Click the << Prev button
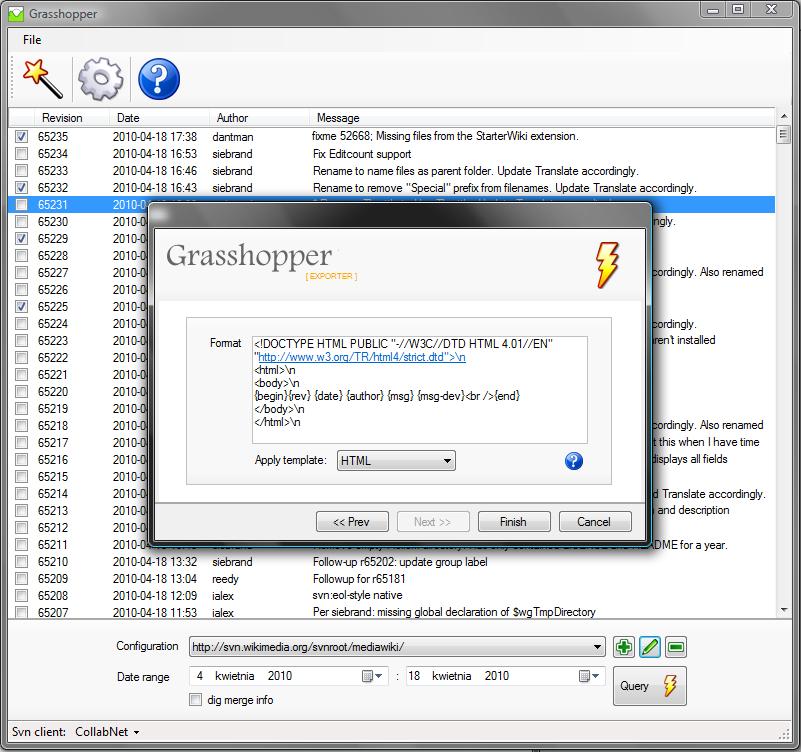801x752 pixels. click(352, 522)
